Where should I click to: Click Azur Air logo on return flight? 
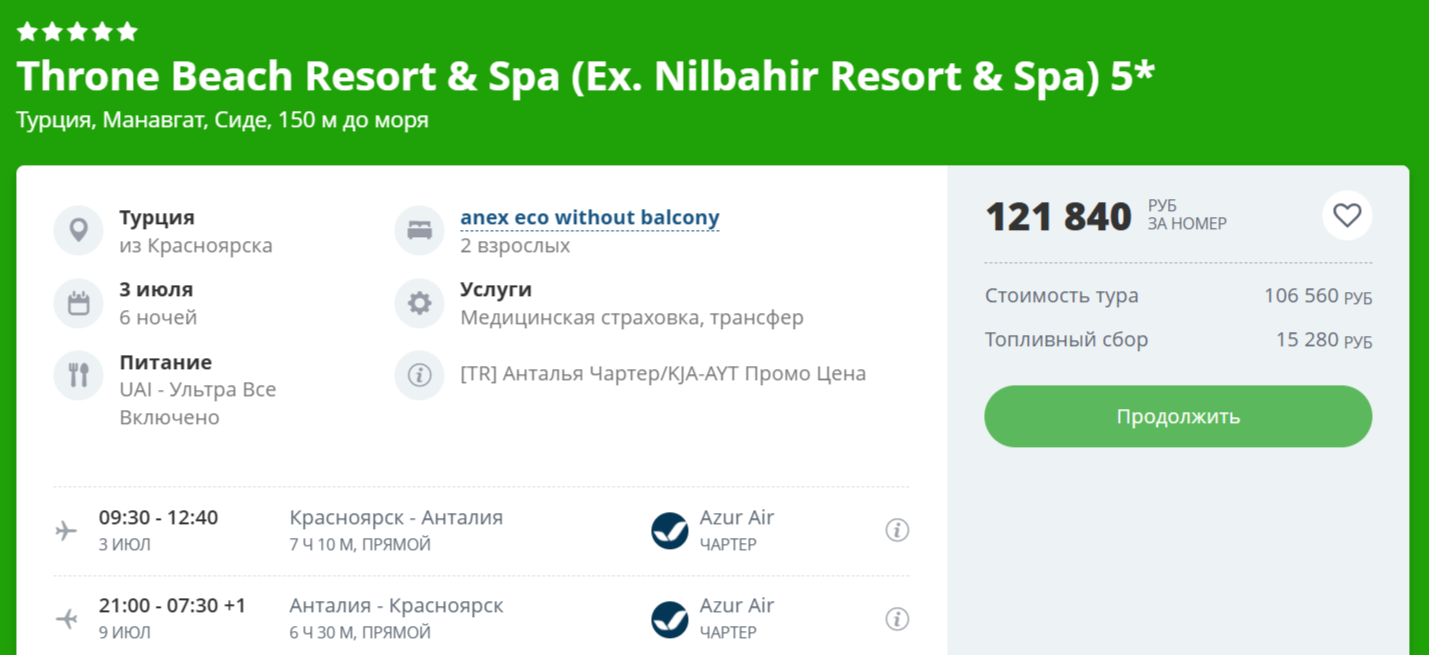[x=669, y=619]
